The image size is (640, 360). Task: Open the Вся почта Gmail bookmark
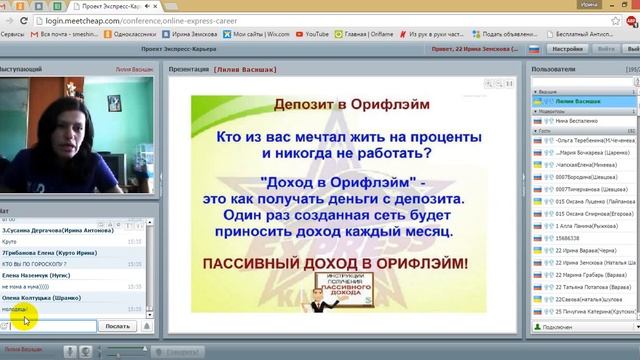[x=64, y=34]
